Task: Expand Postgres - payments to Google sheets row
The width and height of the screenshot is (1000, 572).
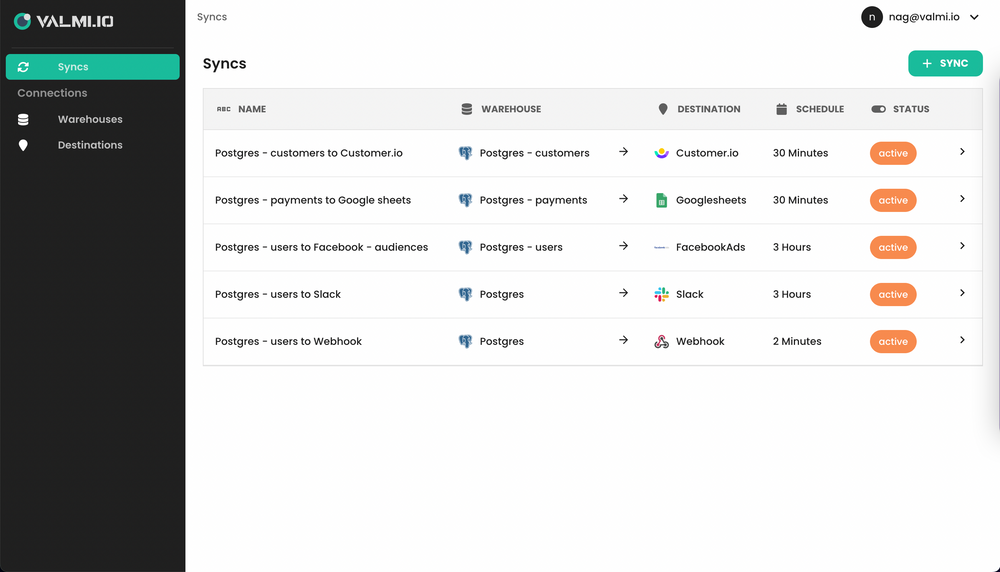Action: [x=962, y=199]
